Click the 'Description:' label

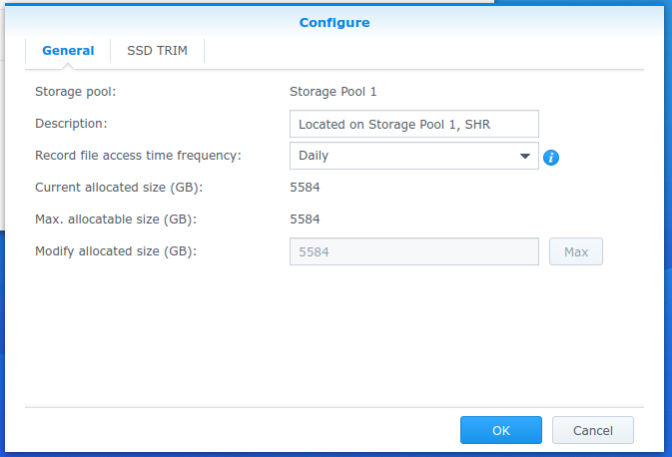click(71, 123)
